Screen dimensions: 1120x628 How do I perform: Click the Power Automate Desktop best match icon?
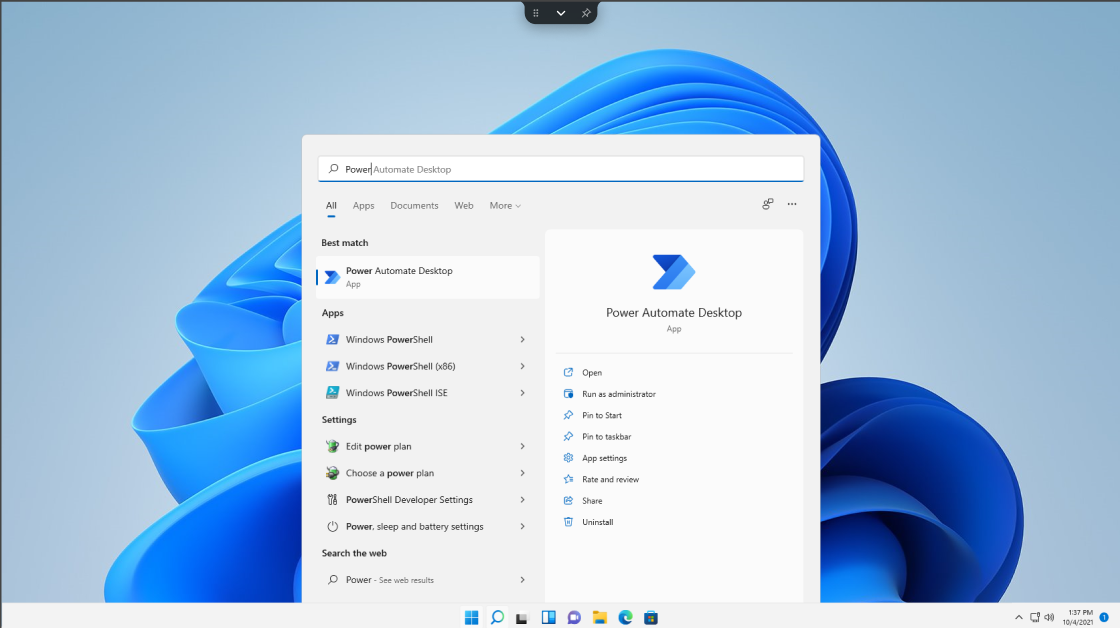[332, 277]
